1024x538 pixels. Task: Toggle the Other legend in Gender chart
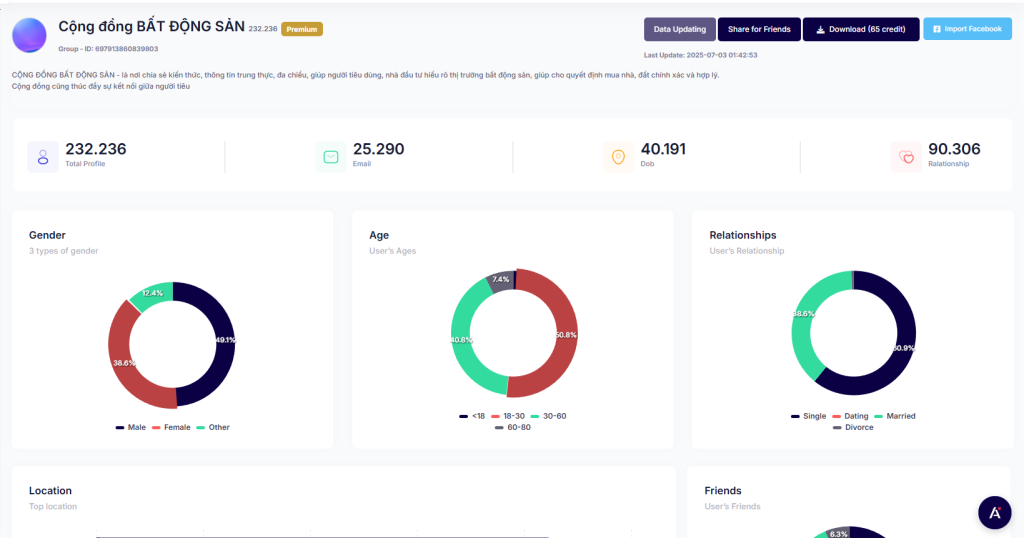tap(213, 427)
